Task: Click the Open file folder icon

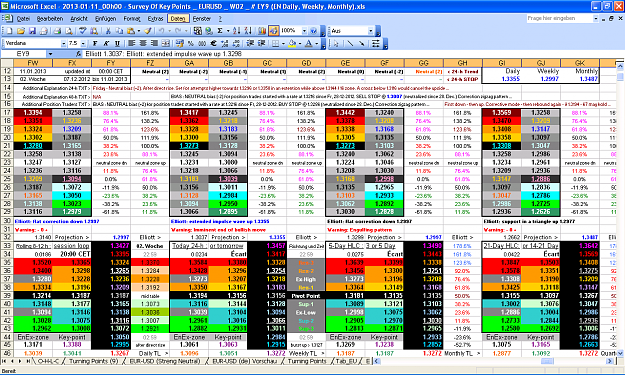Action: (21, 31)
